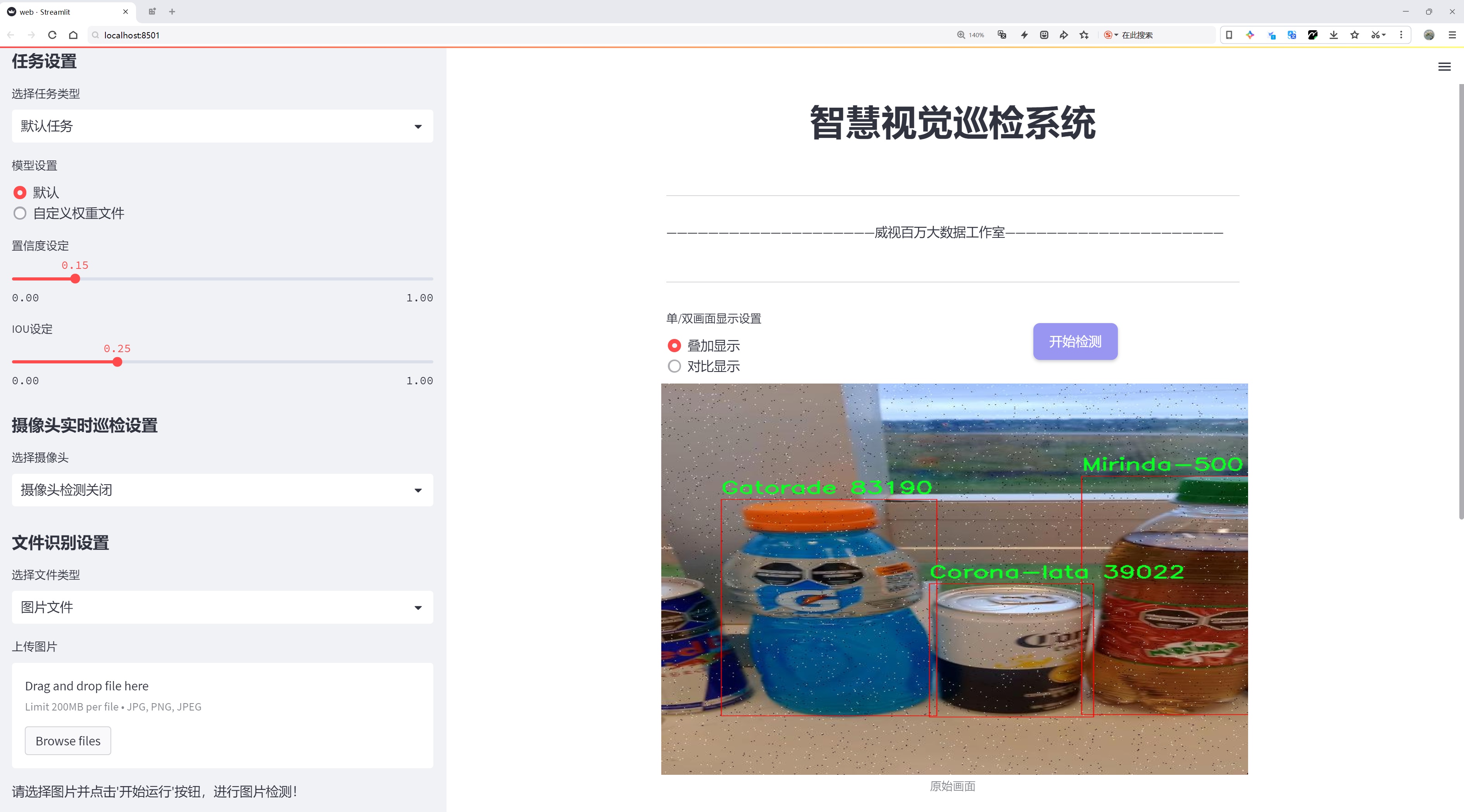1464x812 pixels.
Task: Click the mobile device view icon
Action: point(1229,35)
